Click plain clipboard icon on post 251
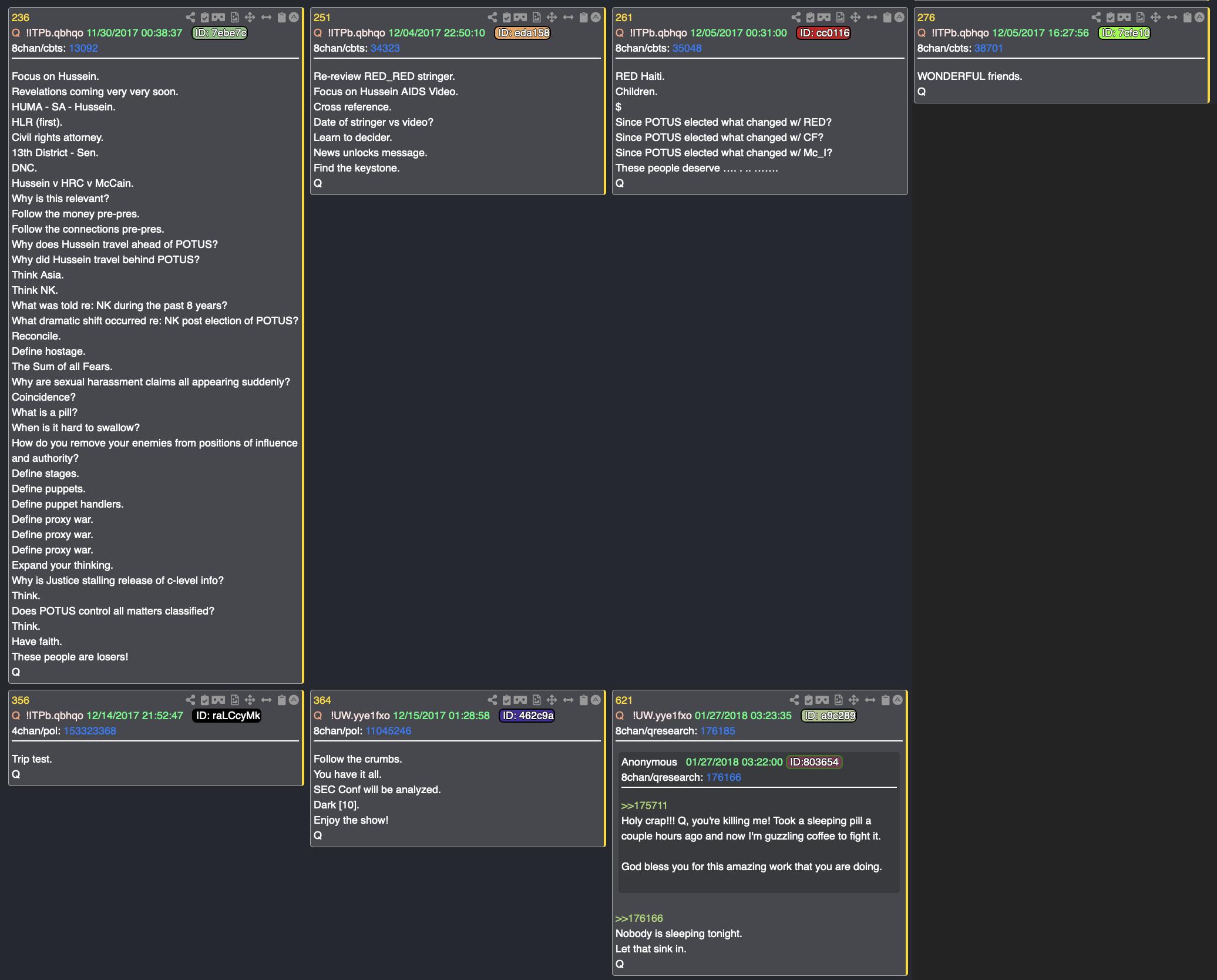This screenshot has height=980, width=1217. [x=584, y=17]
